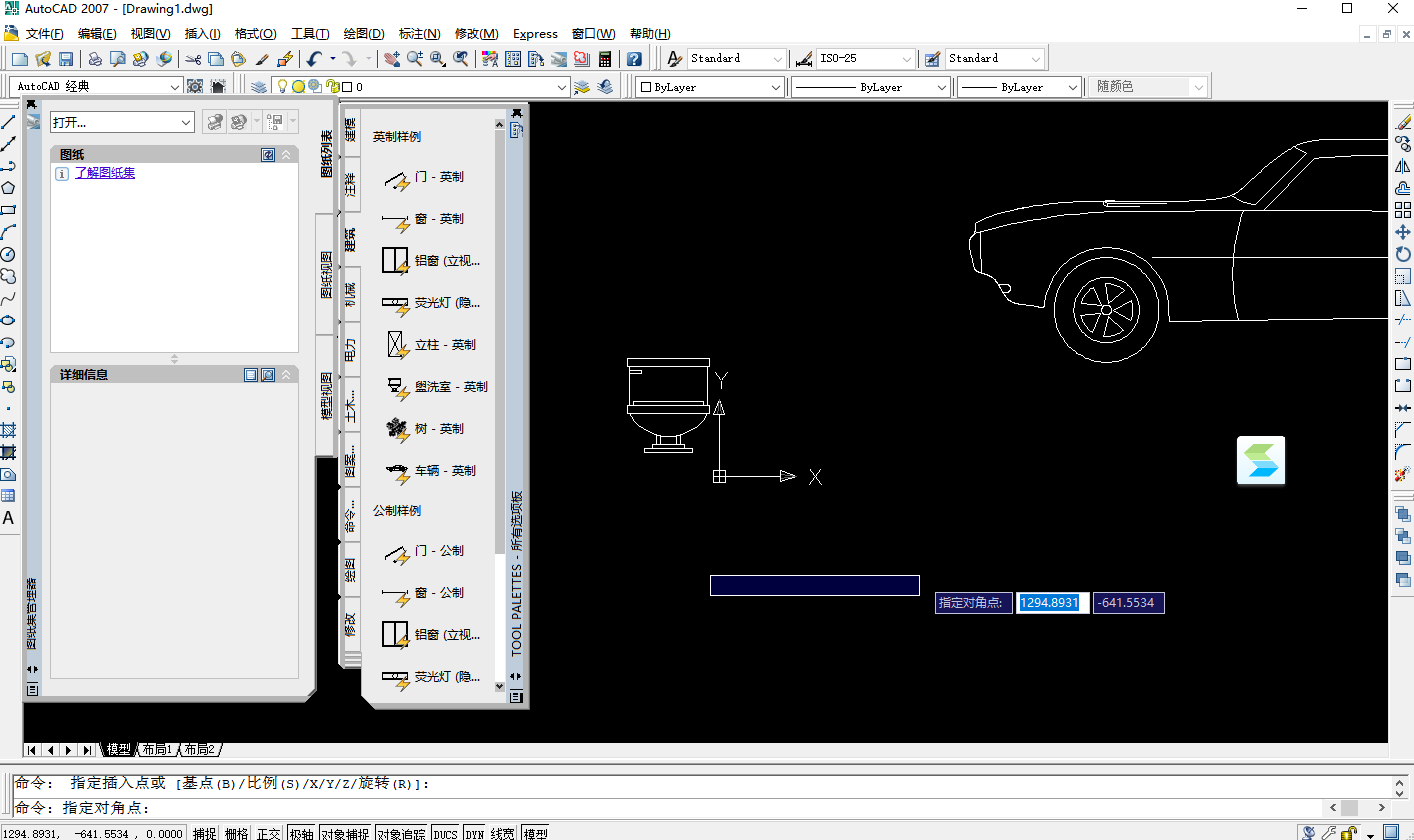Select the Polygon draw tool
1414x840 pixels.
coord(8,188)
